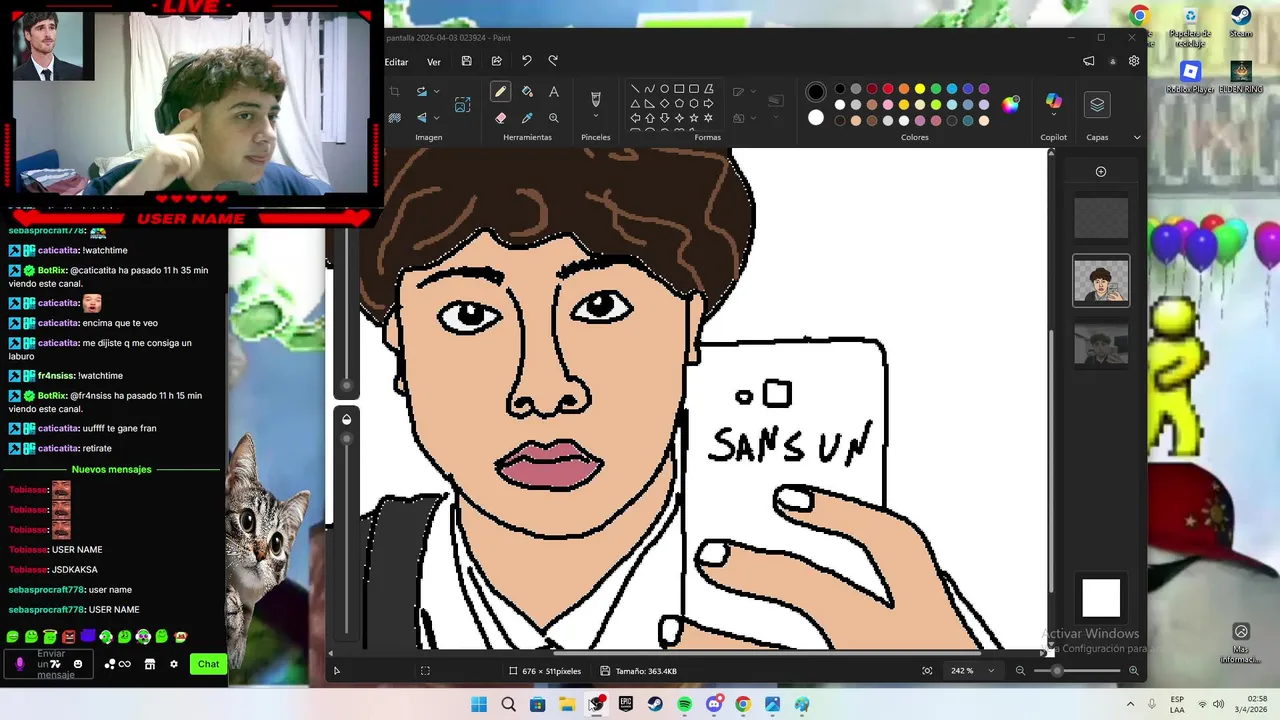Image resolution: width=1280 pixels, height=720 pixels.
Task: Click the Share icon in Paint
Action: (496, 61)
